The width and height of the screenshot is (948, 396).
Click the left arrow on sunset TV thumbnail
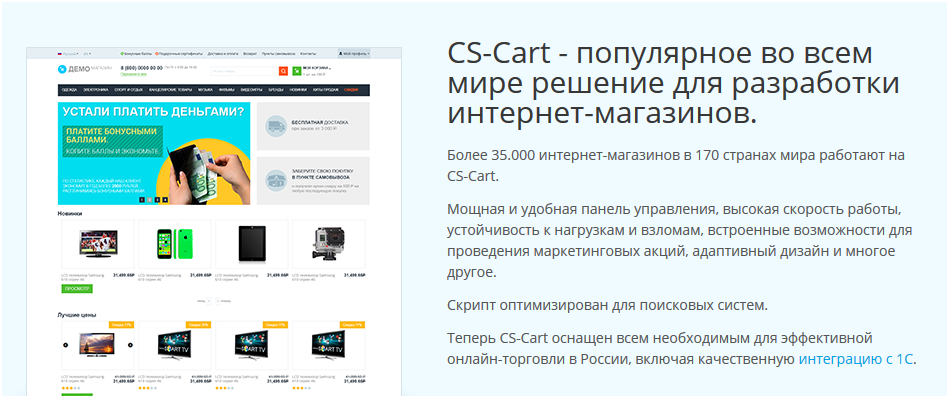pyautogui.click(x=66, y=345)
